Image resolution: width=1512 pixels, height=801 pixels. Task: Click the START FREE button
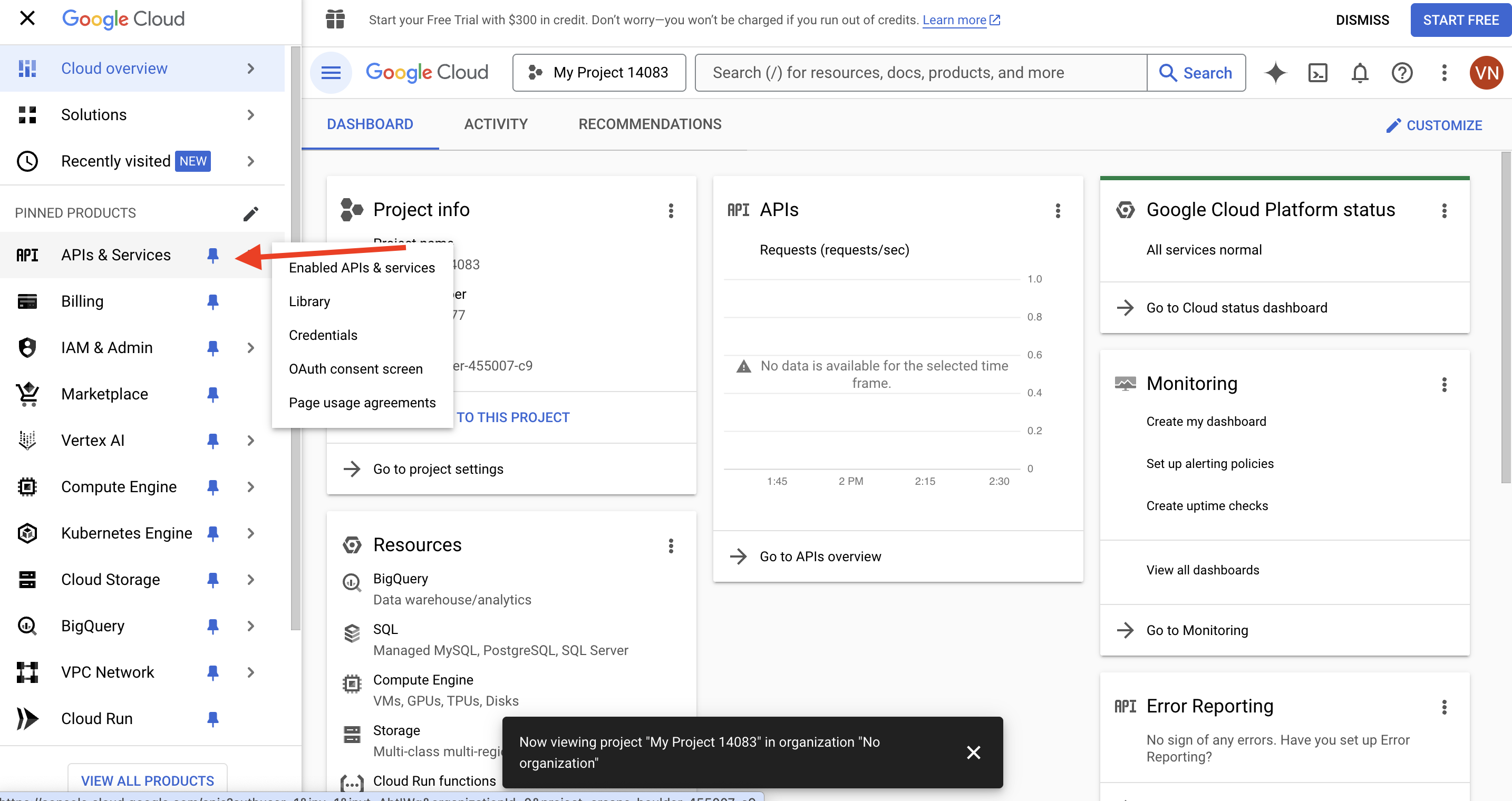(x=1461, y=20)
